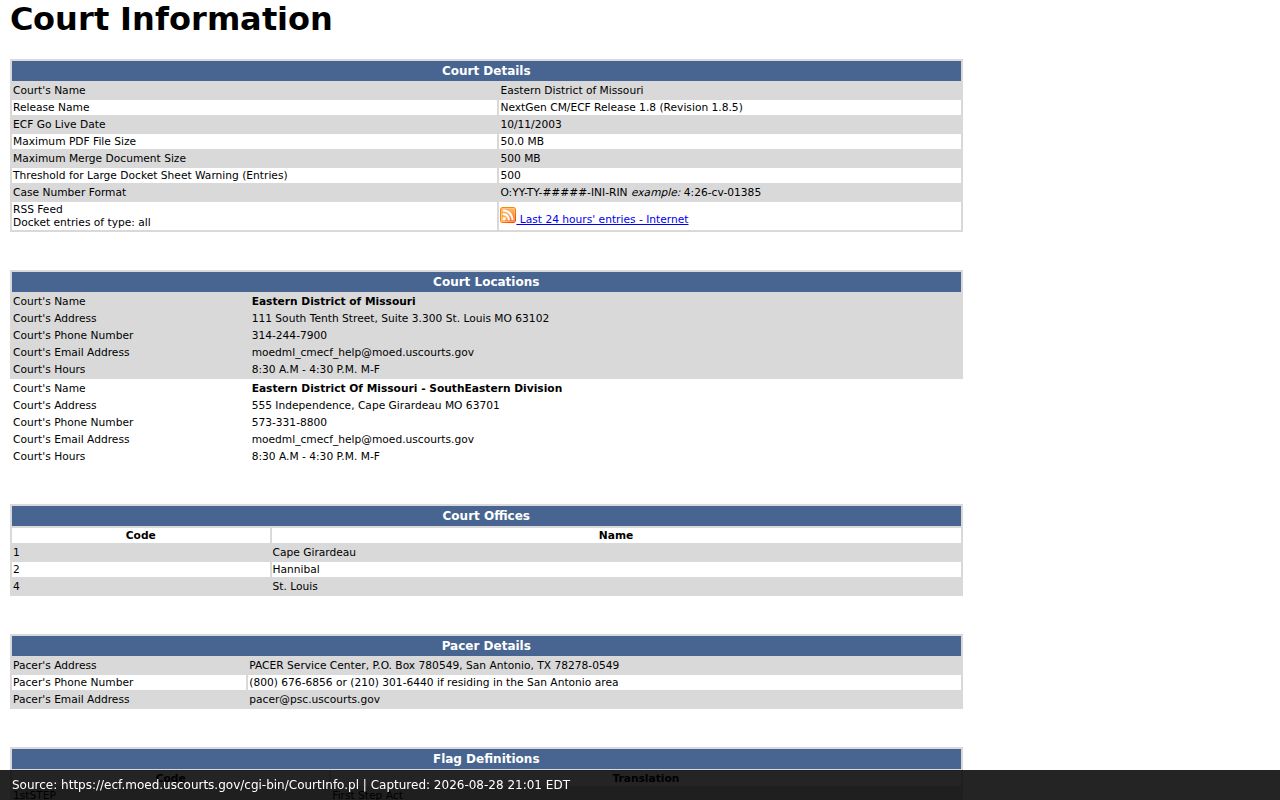Click the Court Locations section header
The image size is (1280, 800).
pyautogui.click(x=486, y=282)
